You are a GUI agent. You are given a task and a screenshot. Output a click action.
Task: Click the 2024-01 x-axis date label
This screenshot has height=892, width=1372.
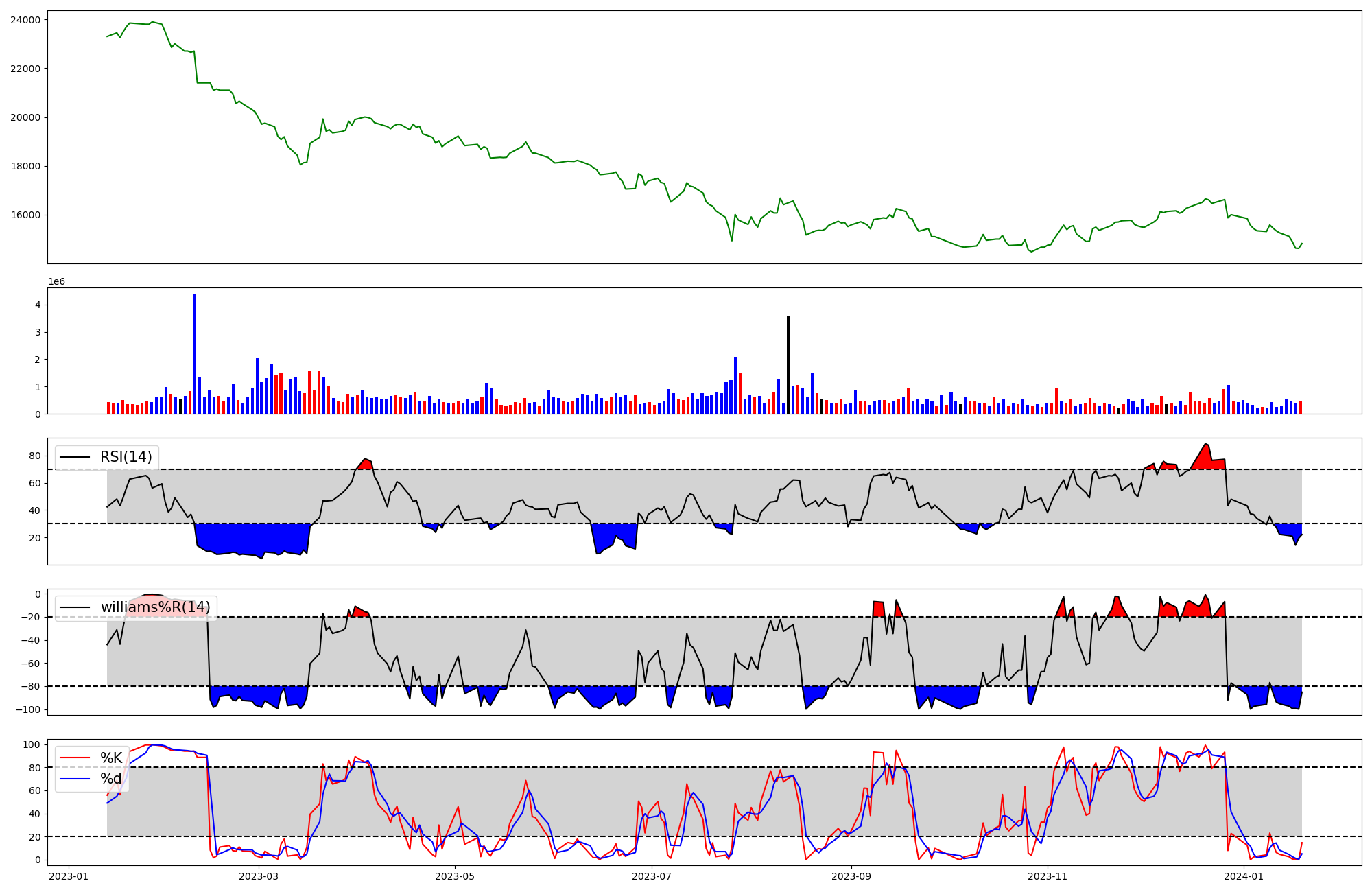click(x=1244, y=876)
